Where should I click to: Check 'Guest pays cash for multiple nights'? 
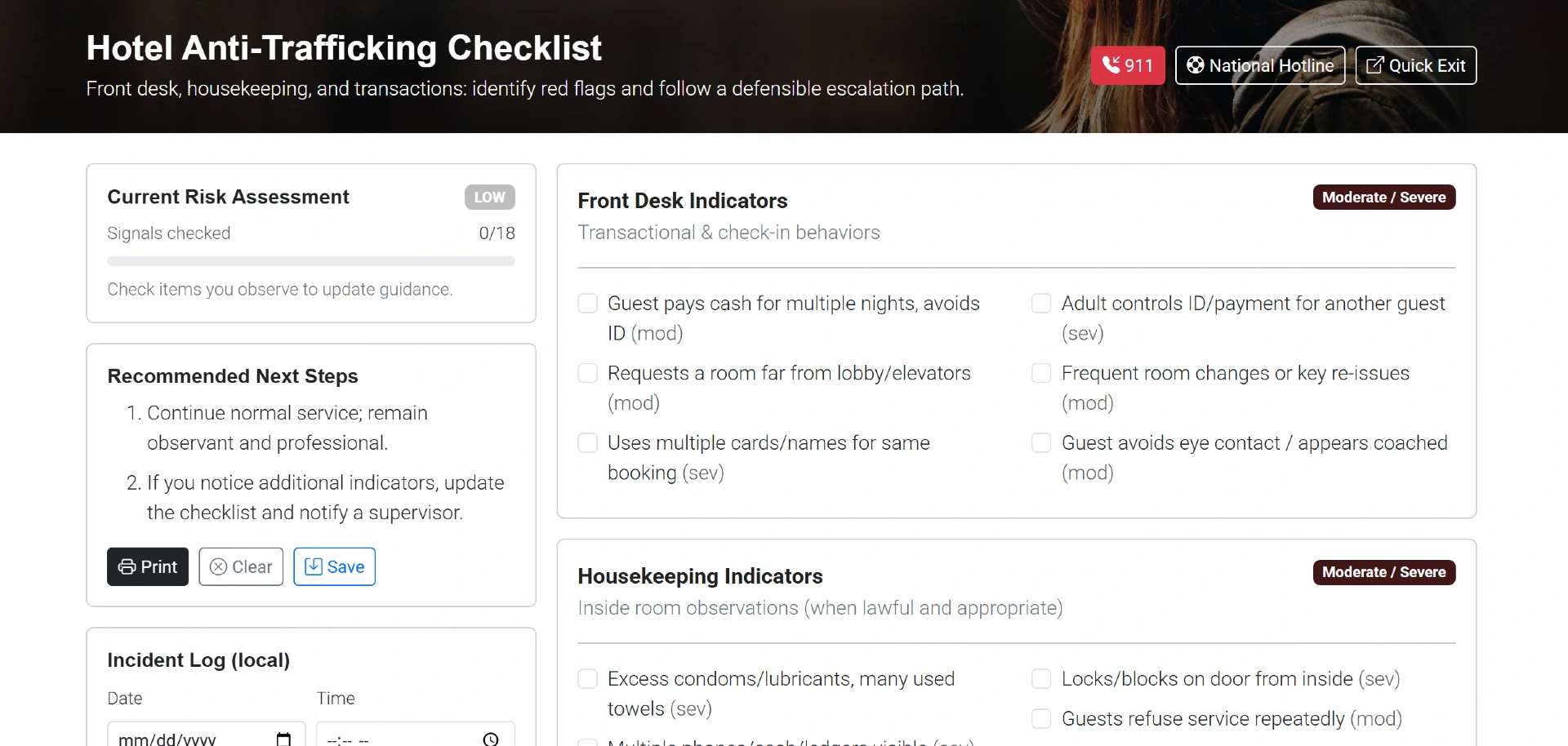click(x=588, y=304)
